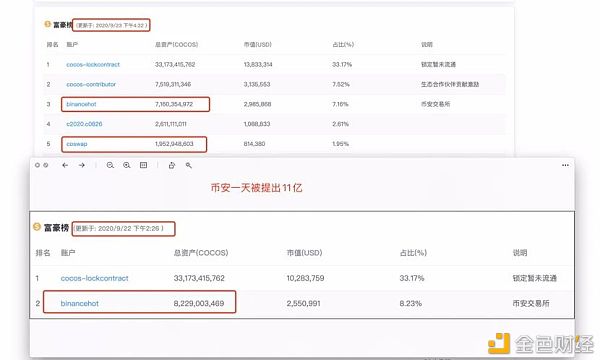Select the 3,135,553 market value
The image size is (600, 360).
257,84
